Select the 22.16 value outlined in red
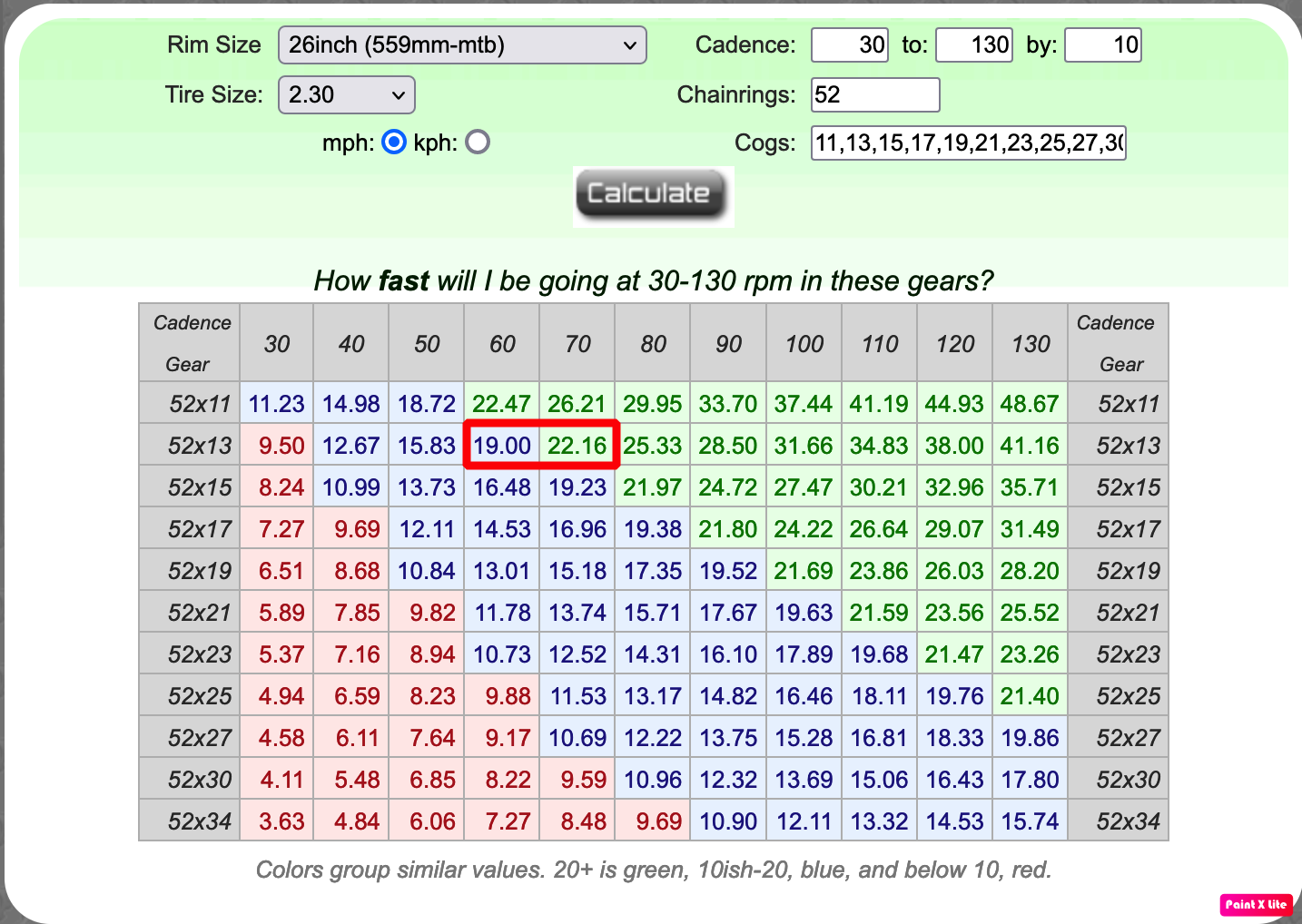Viewport: 1302px width, 924px height. point(577,445)
